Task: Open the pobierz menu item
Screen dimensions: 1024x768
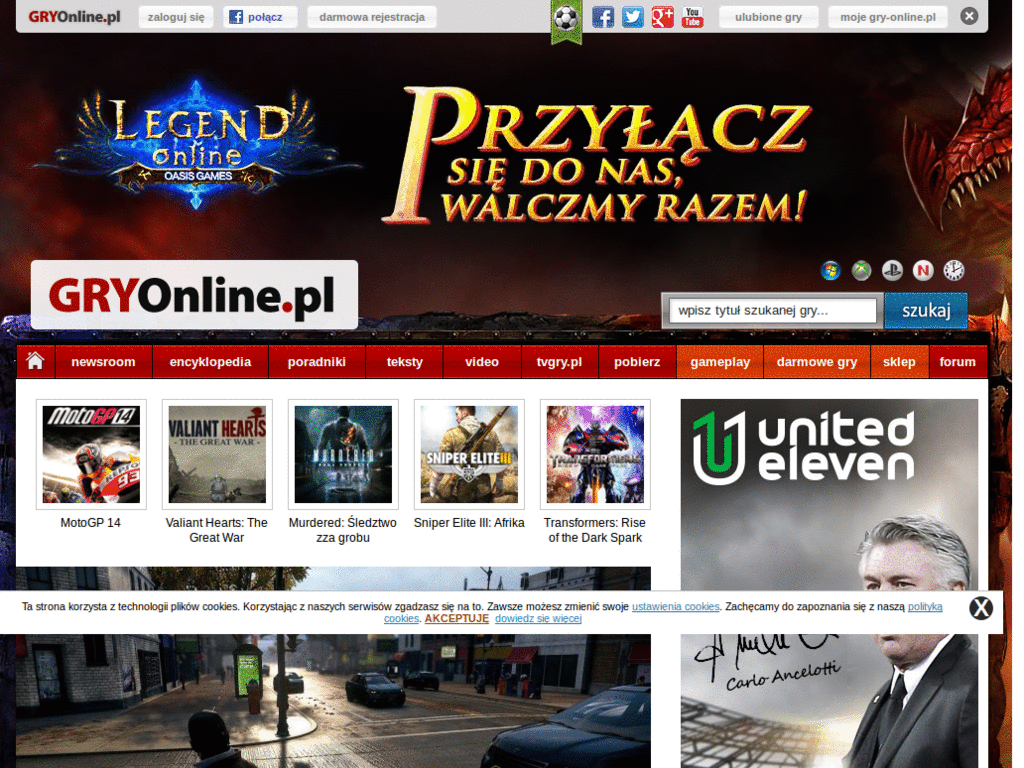Action: [x=637, y=362]
